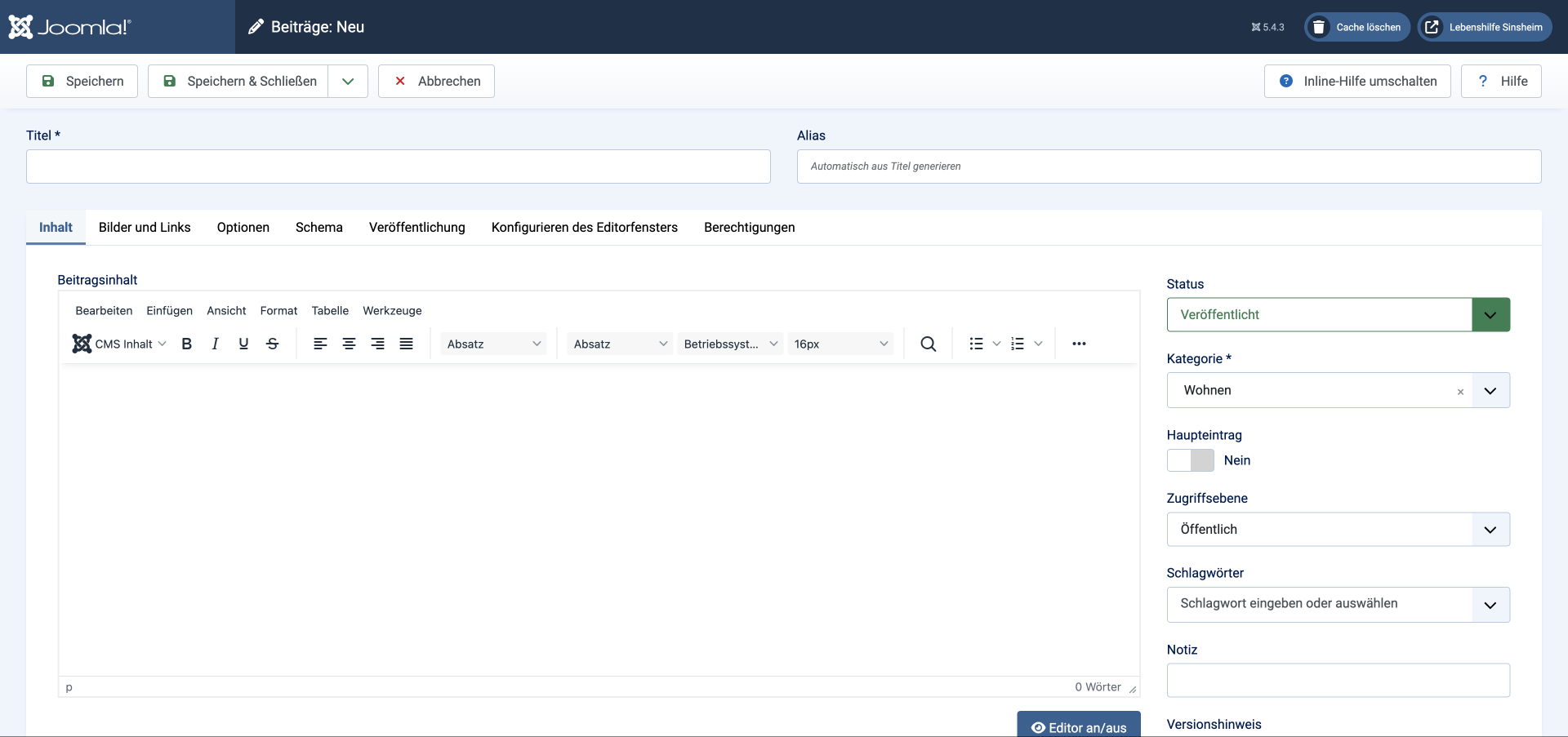Image resolution: width=1568 pixels, height=737 pixels.
Task: Focus the Titel input field
Action: (399, 166)
